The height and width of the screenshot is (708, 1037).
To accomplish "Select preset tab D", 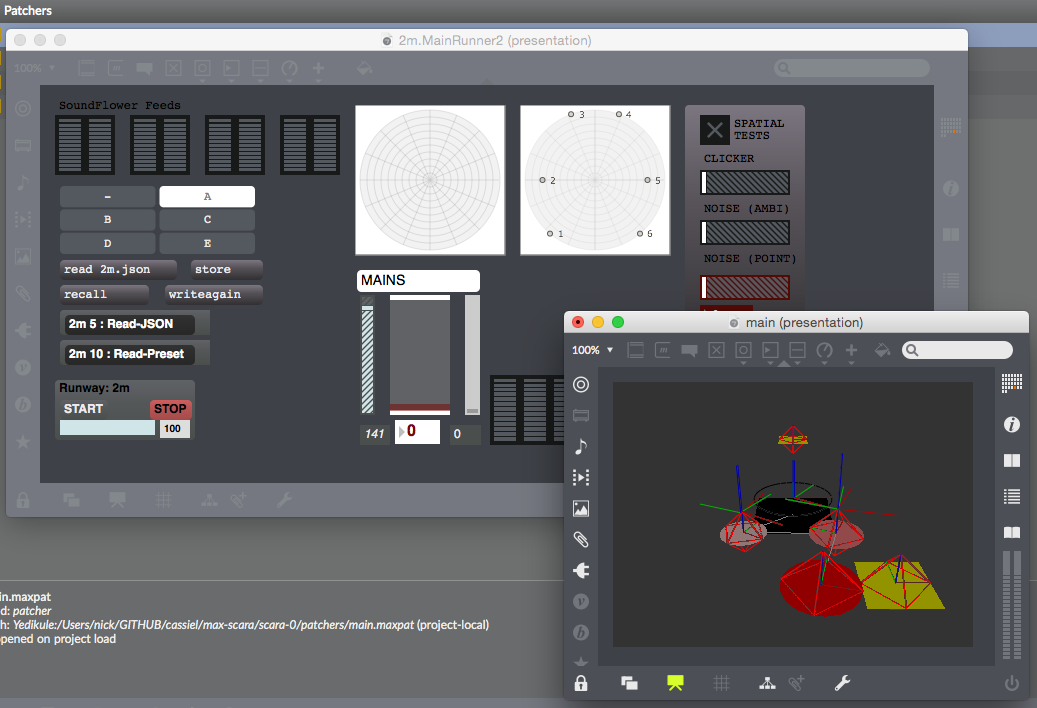I will pyautogui.click(x=107, y=243).
